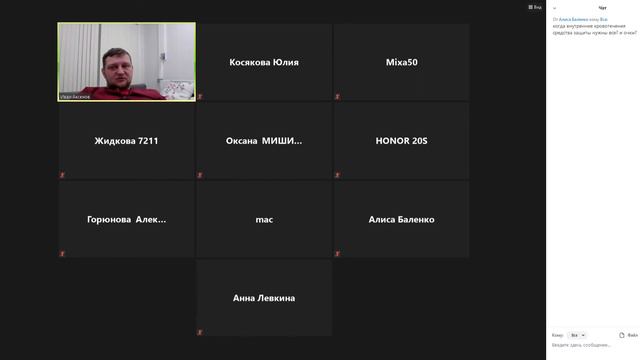This screenshot has width=640, height=360.
Task: Click muted microphone icon on Анна Левкина tile
Action: pyautogui.click(x=200, y=333)
